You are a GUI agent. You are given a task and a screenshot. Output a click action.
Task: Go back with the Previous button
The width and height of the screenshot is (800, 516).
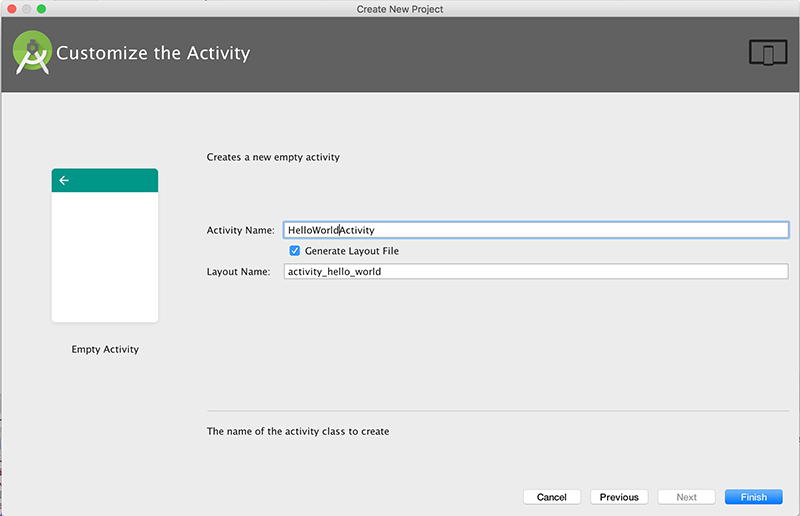coord(619,497)
